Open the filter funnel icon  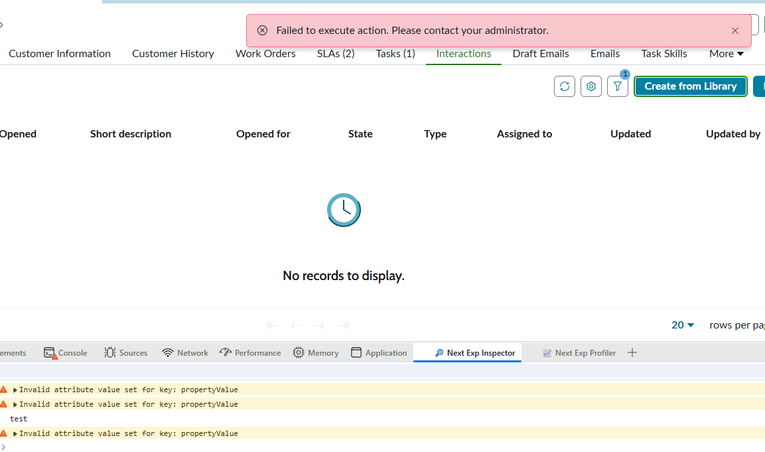point(617,87)
